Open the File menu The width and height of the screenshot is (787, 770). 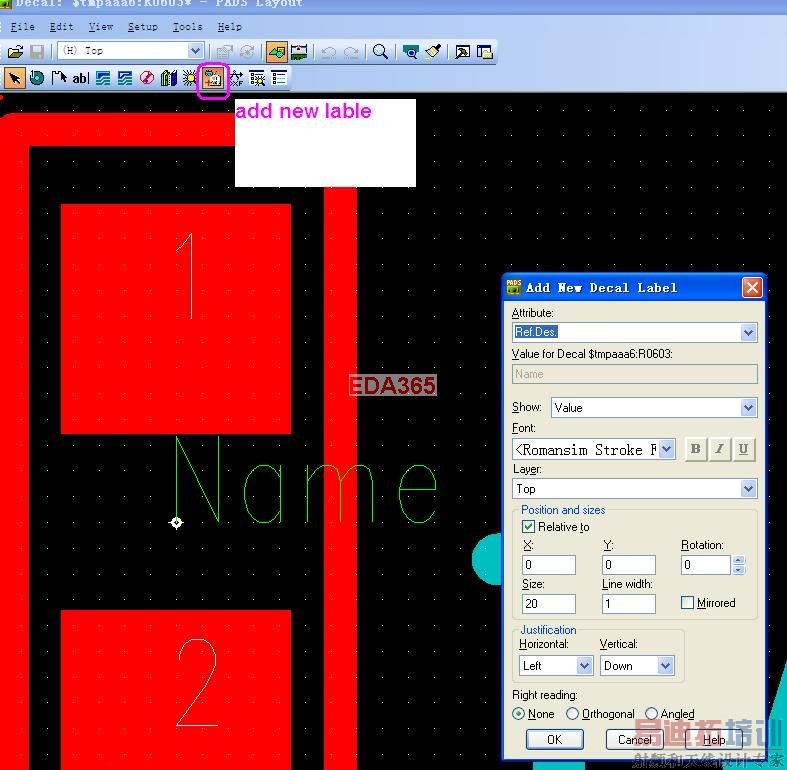(23, 27)
